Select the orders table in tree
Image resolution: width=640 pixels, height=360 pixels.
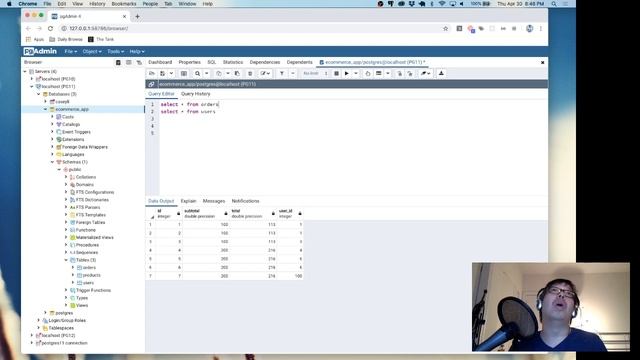[x=89, y=268]
